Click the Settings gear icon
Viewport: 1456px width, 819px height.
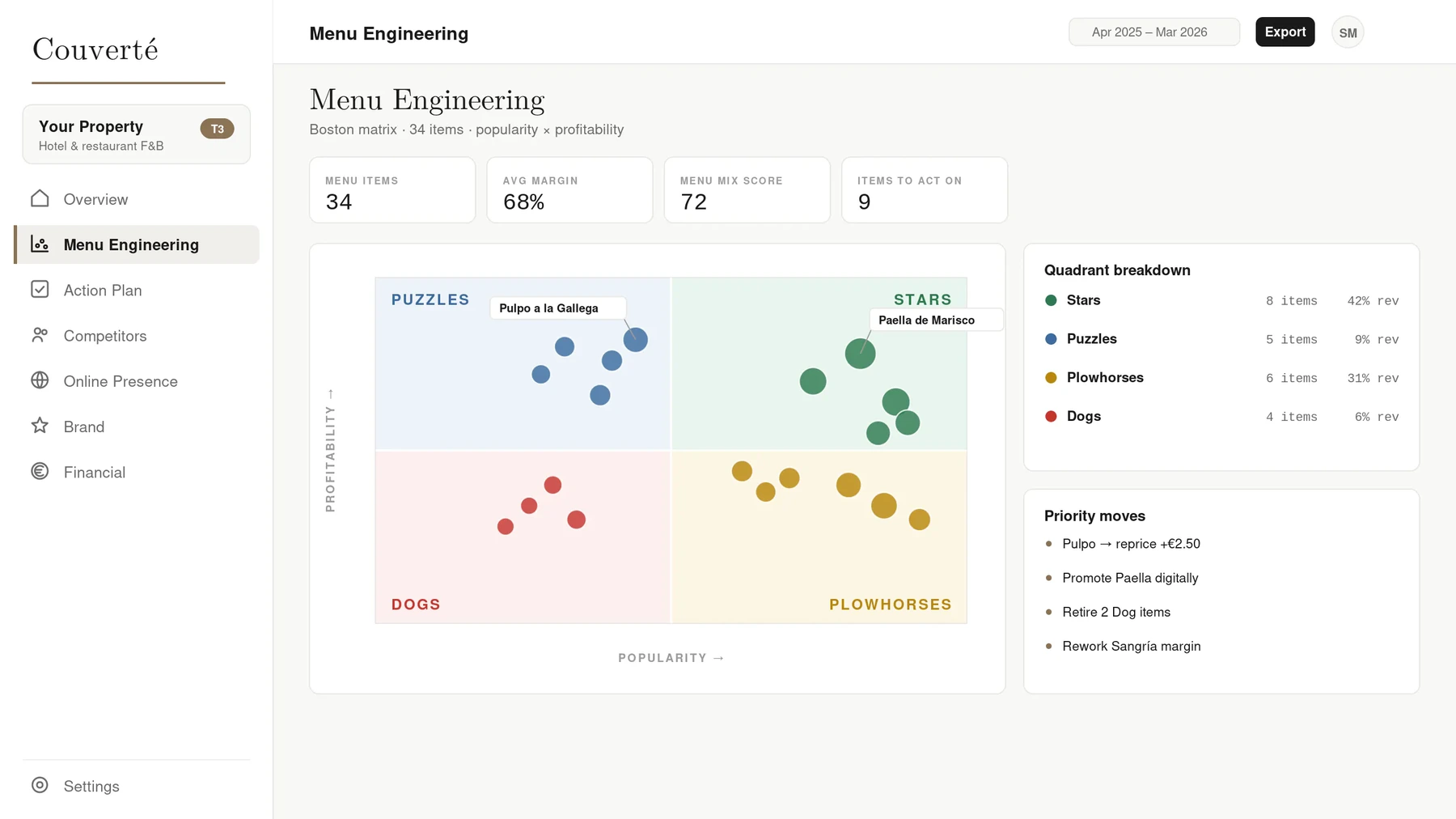40,785
